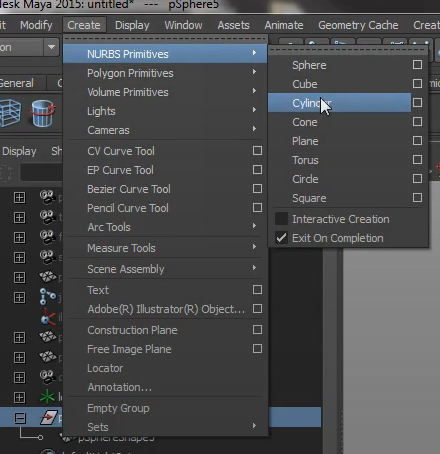Expand Cameras submenu

pyautogui.click(x=165, y=130)
